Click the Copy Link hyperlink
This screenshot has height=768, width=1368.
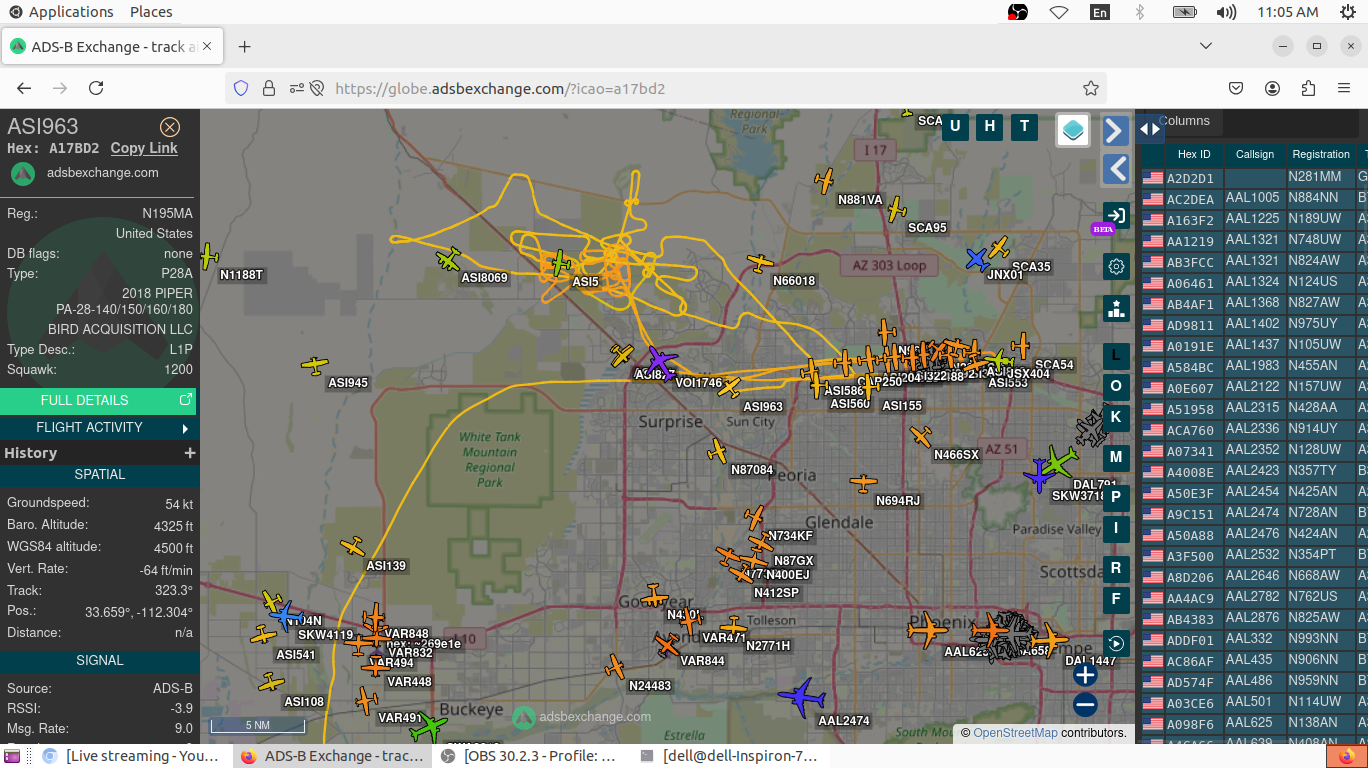tap(144, 148)
